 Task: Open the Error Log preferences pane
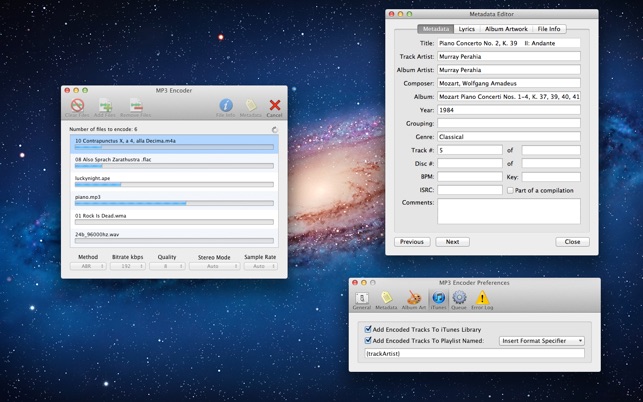(482, 300)
